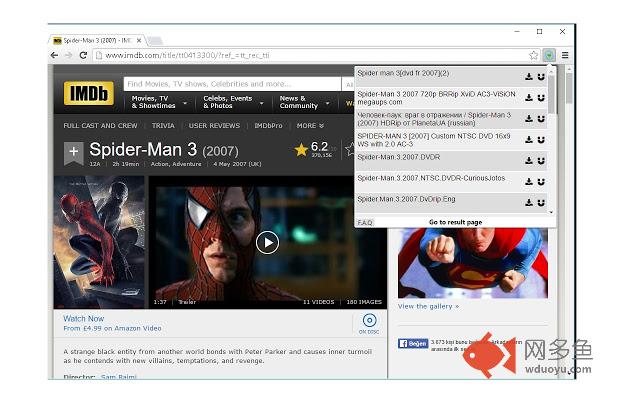This screenshot has height=400, width=640.
Task: Select result 'Spider-Man.3.2007.NTSC.DVDR-CuriousJotos' text
Action: point(431,178)
